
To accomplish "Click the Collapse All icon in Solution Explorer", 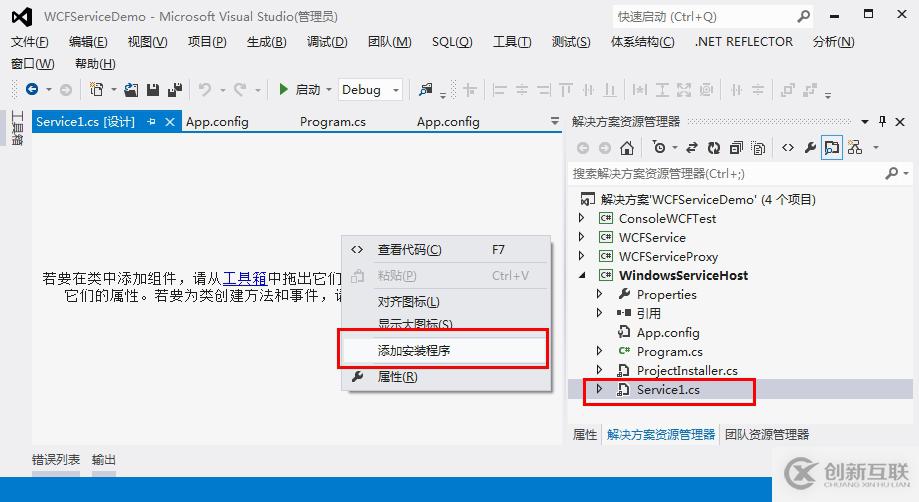I will coord(736,148).
